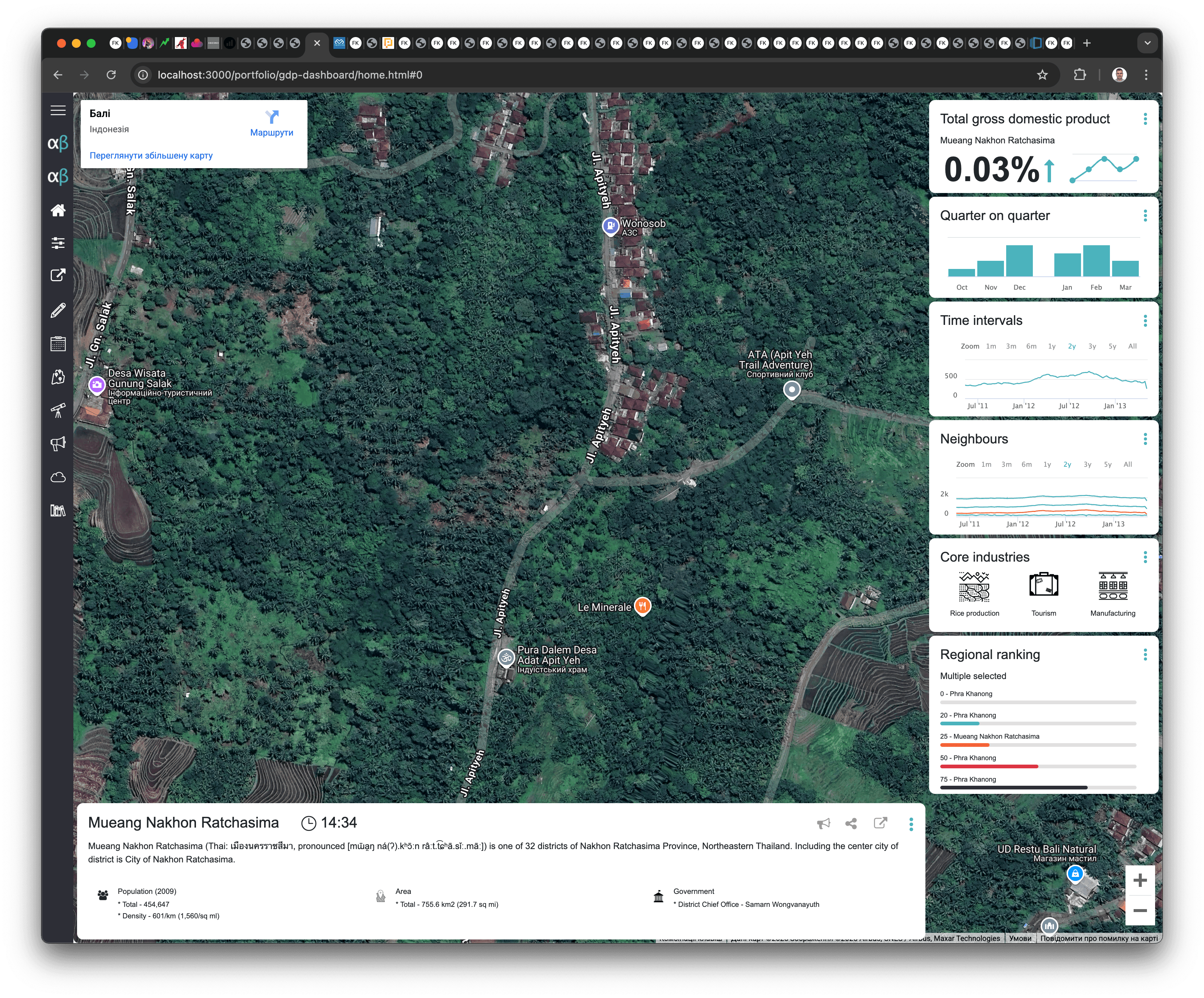Open Neighbours card options menu
1204x998 pixels.
[x=1145, y=439]
